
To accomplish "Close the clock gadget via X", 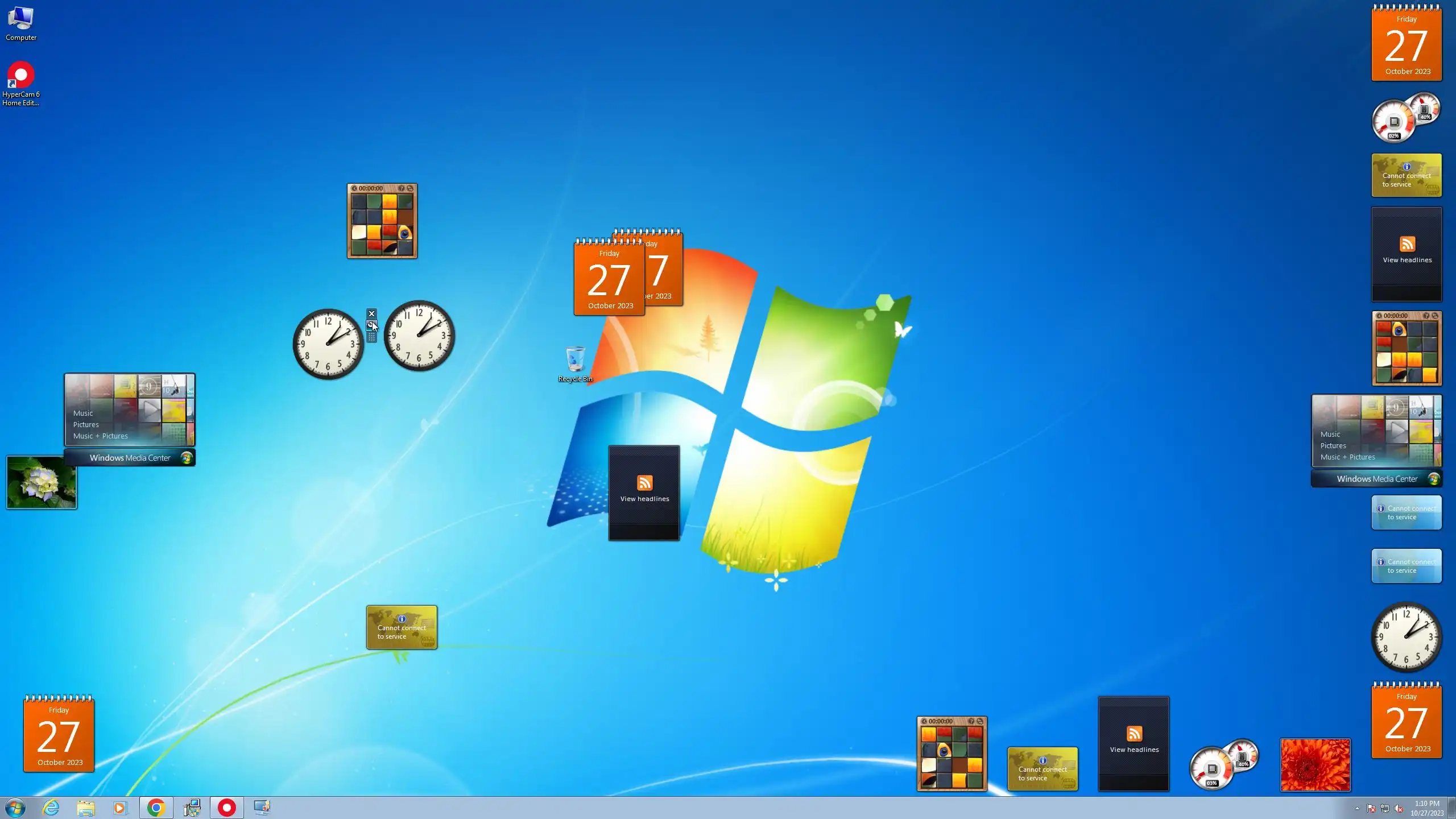I will coord(371,313).
